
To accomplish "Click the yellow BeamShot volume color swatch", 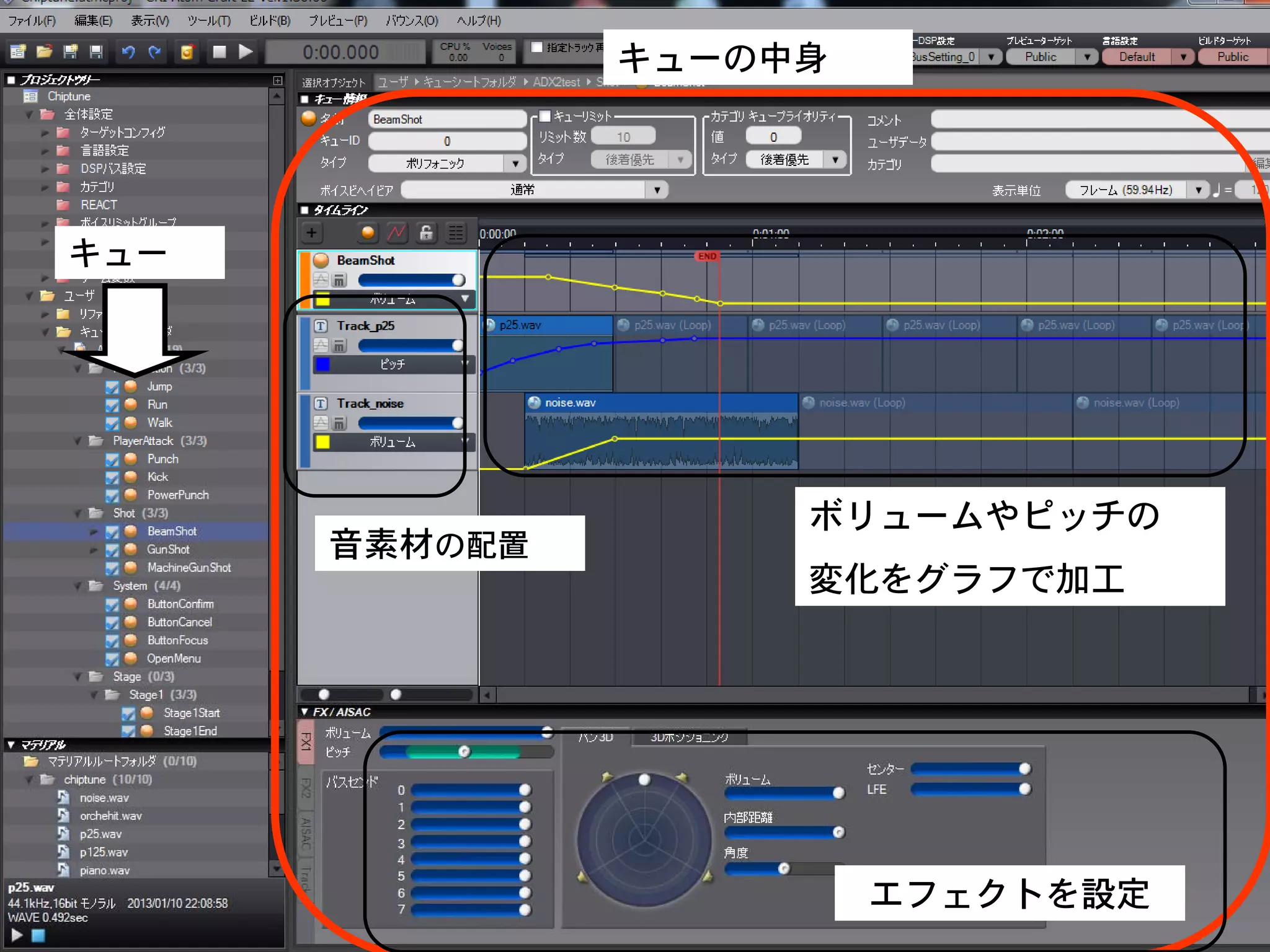I will (322, 300).
